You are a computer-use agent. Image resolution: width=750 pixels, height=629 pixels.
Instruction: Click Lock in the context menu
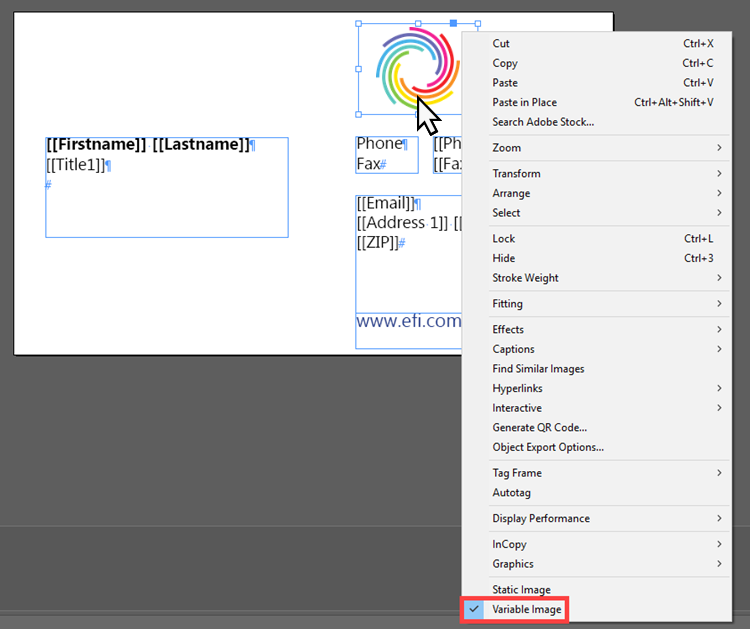[504, 239]
